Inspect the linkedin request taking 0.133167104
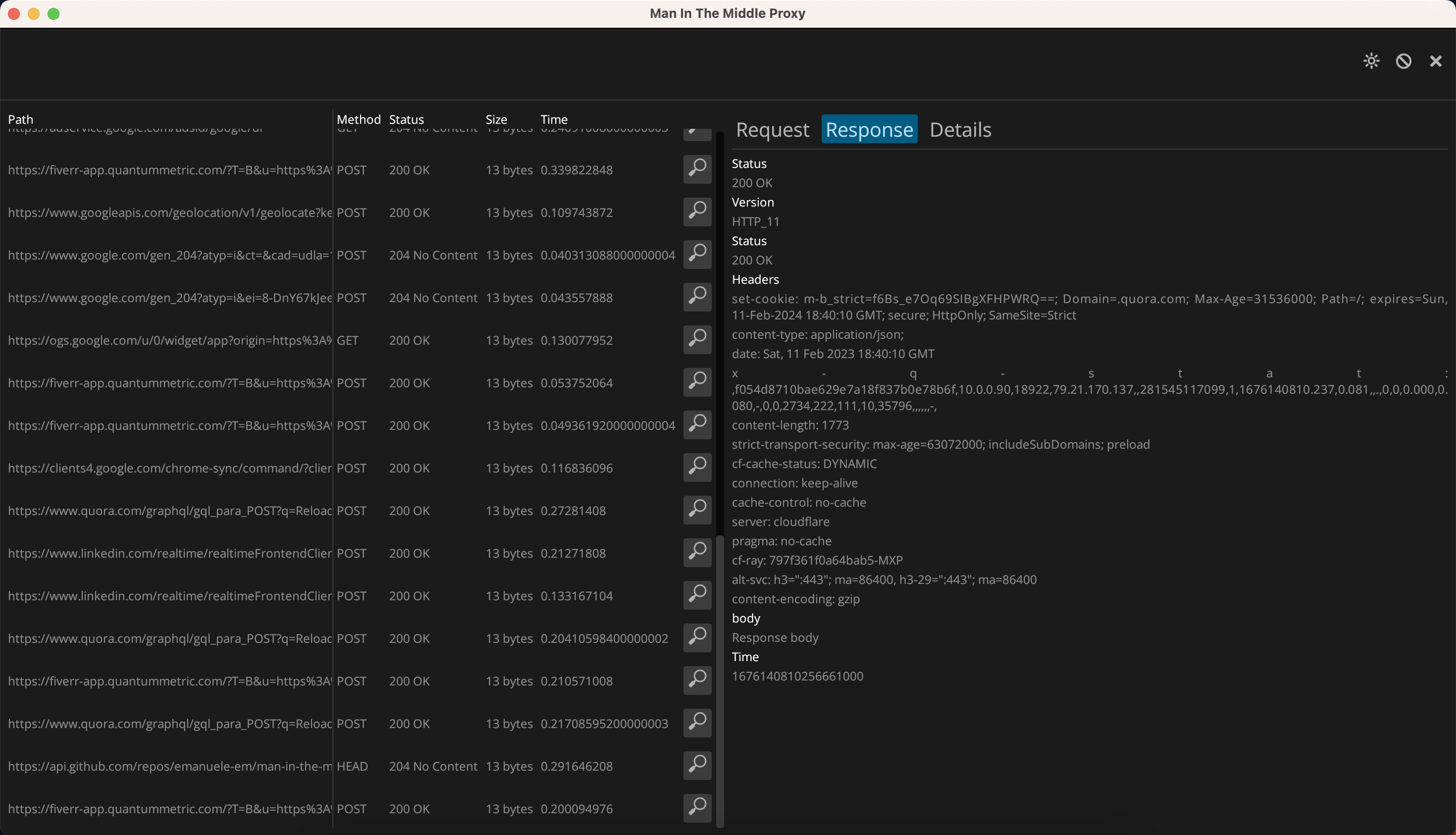The height and width of the screenshot is (835, 1456). click(697, 595)
